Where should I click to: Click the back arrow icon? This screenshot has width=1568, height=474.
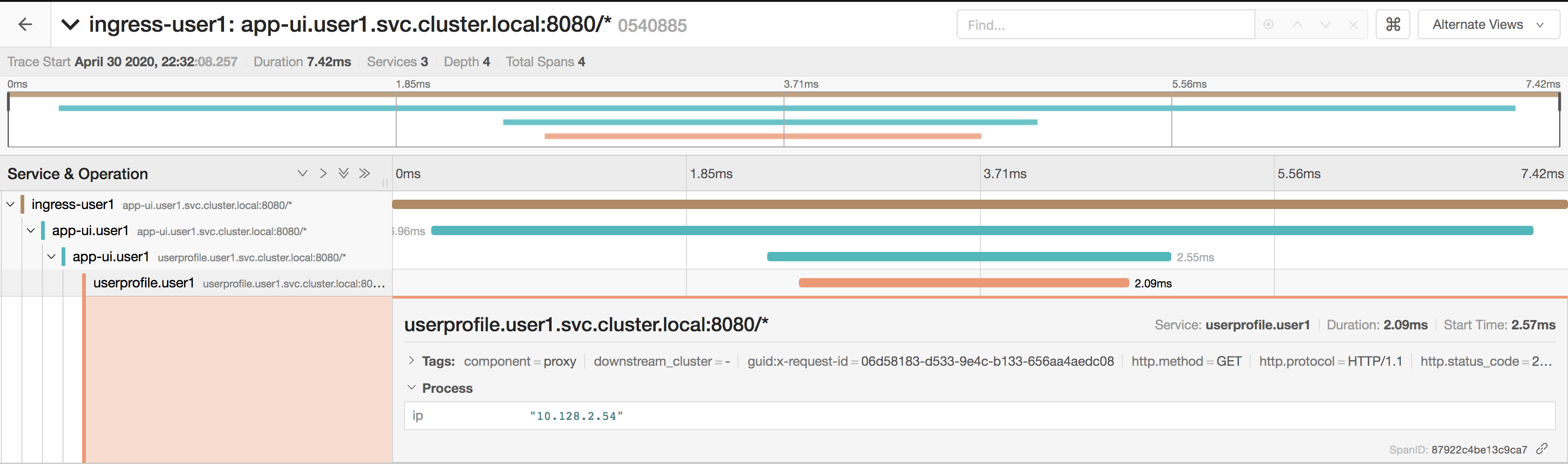tap(25, 24)
